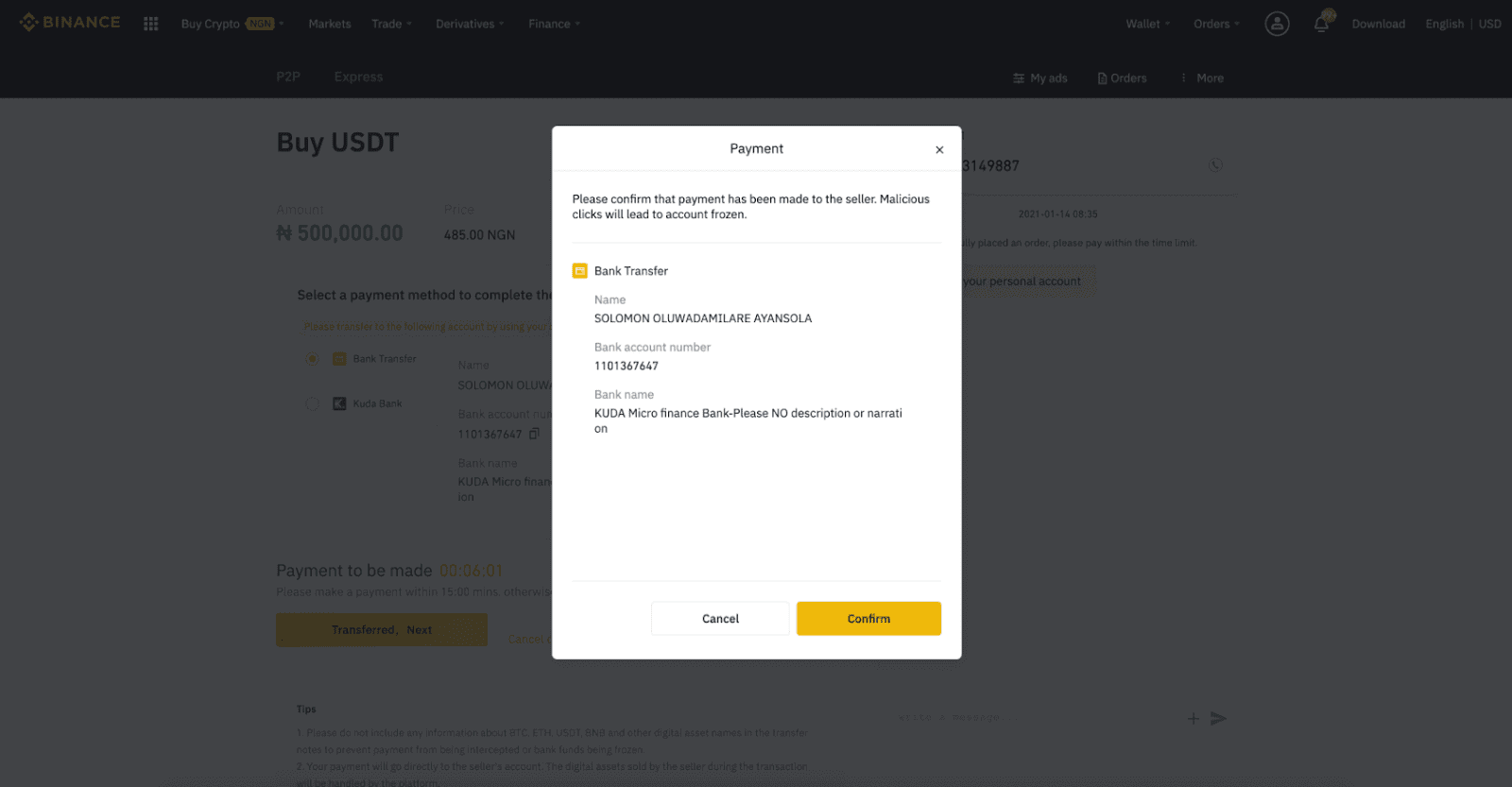Click the Kuda Bank logo icon
Viewport: 1512px width, 787px height.
coord(339,403)
